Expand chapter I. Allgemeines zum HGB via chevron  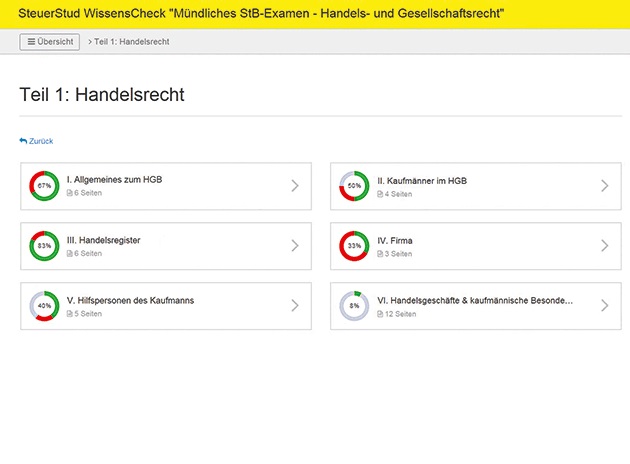point(295,185)
